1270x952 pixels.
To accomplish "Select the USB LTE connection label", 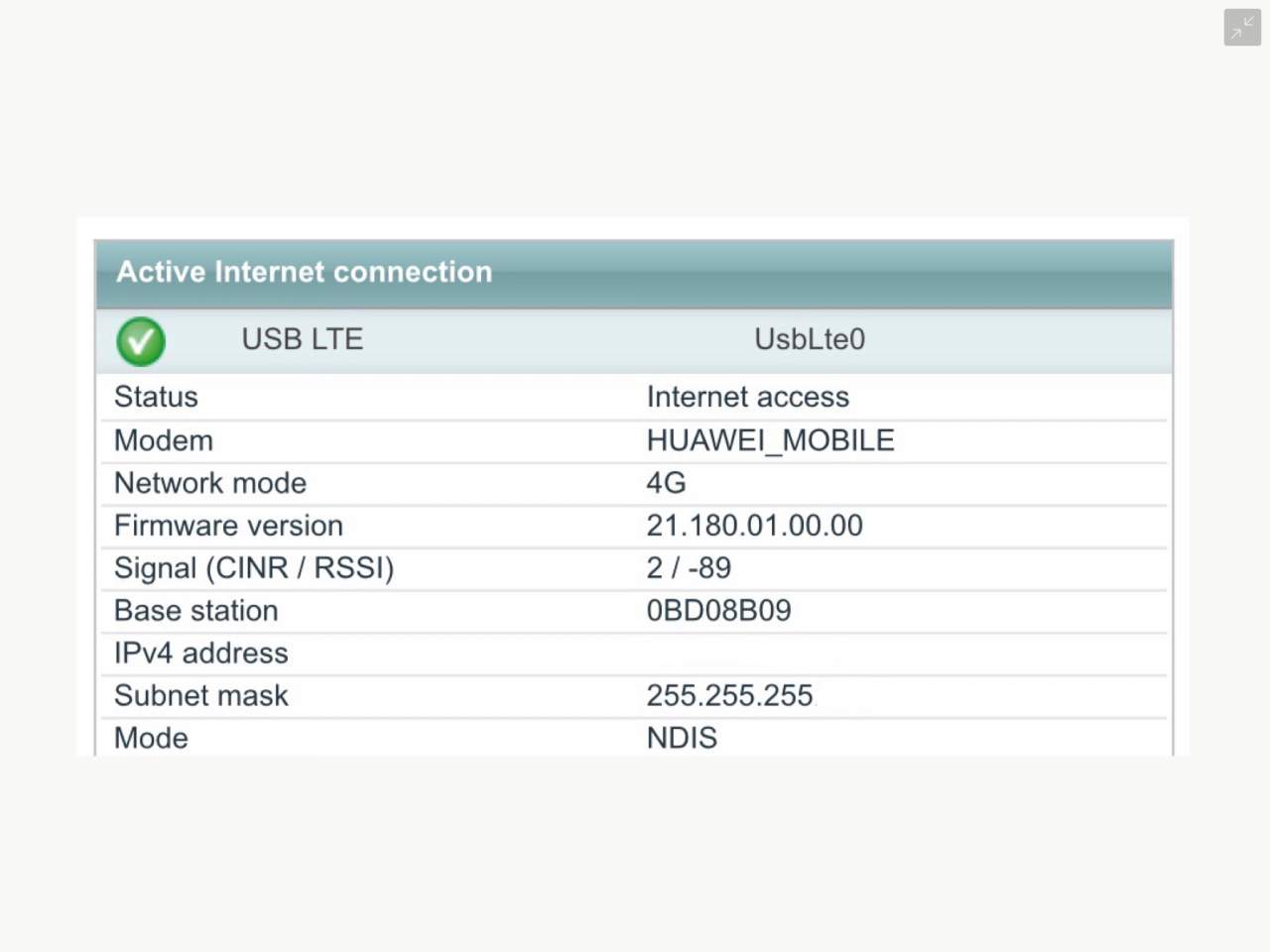I will 302,339.
